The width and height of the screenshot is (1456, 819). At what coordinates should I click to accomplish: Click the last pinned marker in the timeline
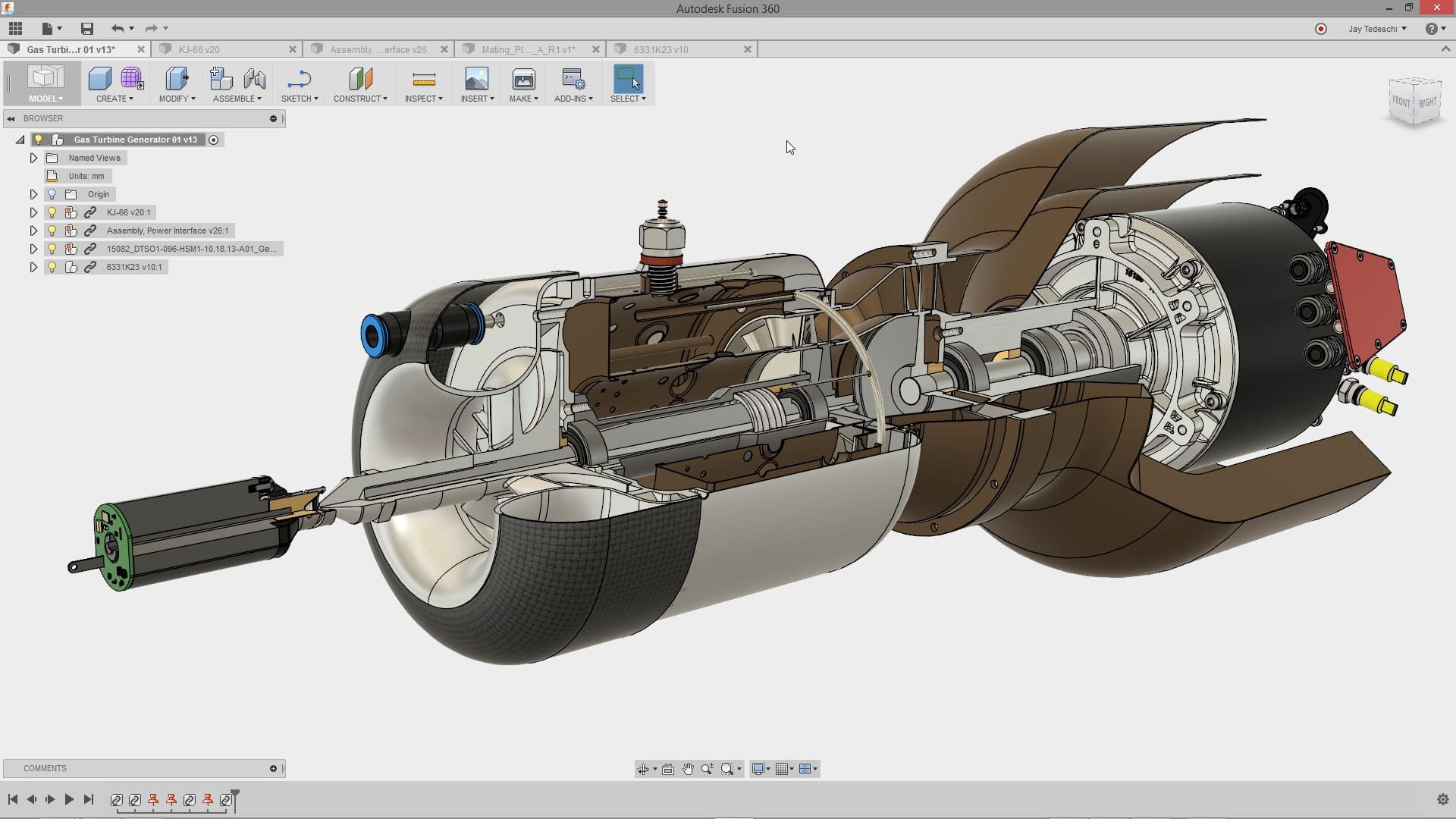tap(209, 799)
